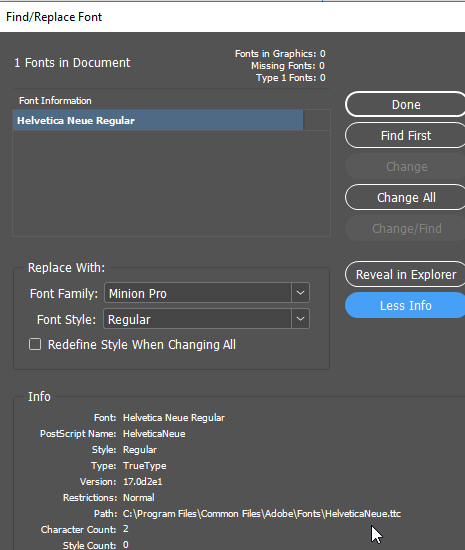Click the Fonts in Graphics: 0 text
The height and width of the screenshot is (550, 465).
tap(280, 54)
